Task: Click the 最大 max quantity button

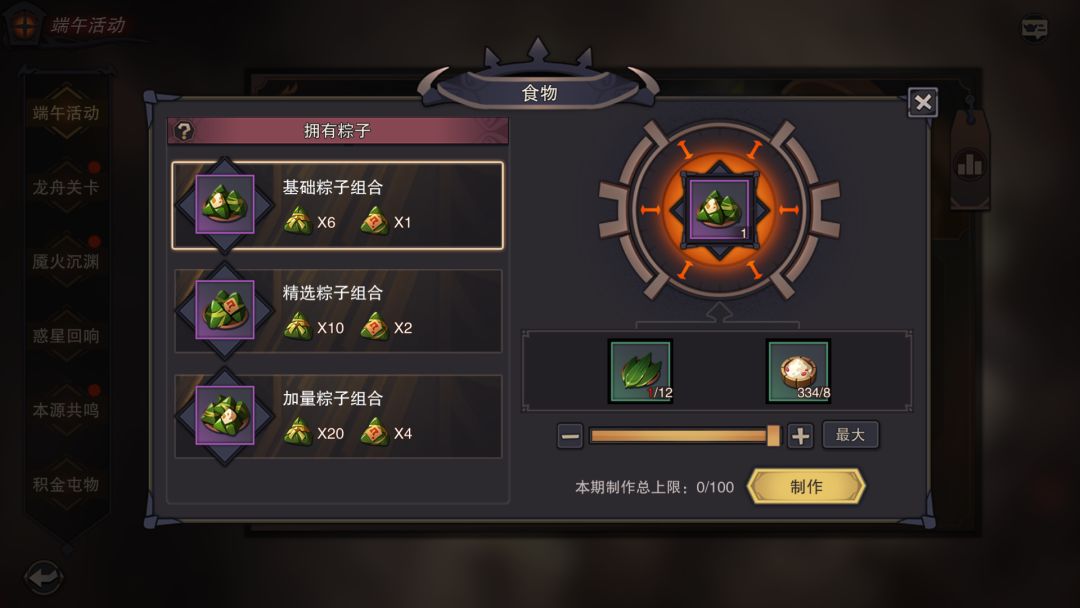Action: click(850, 435)
